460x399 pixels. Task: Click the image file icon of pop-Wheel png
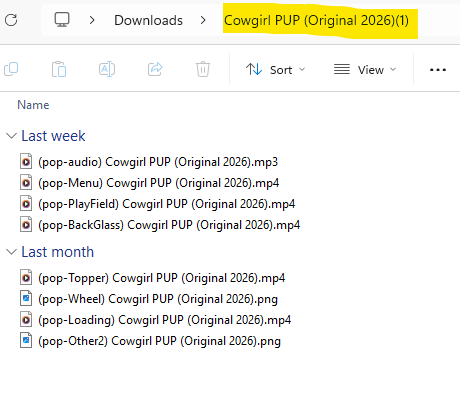[x=26, y=299]
